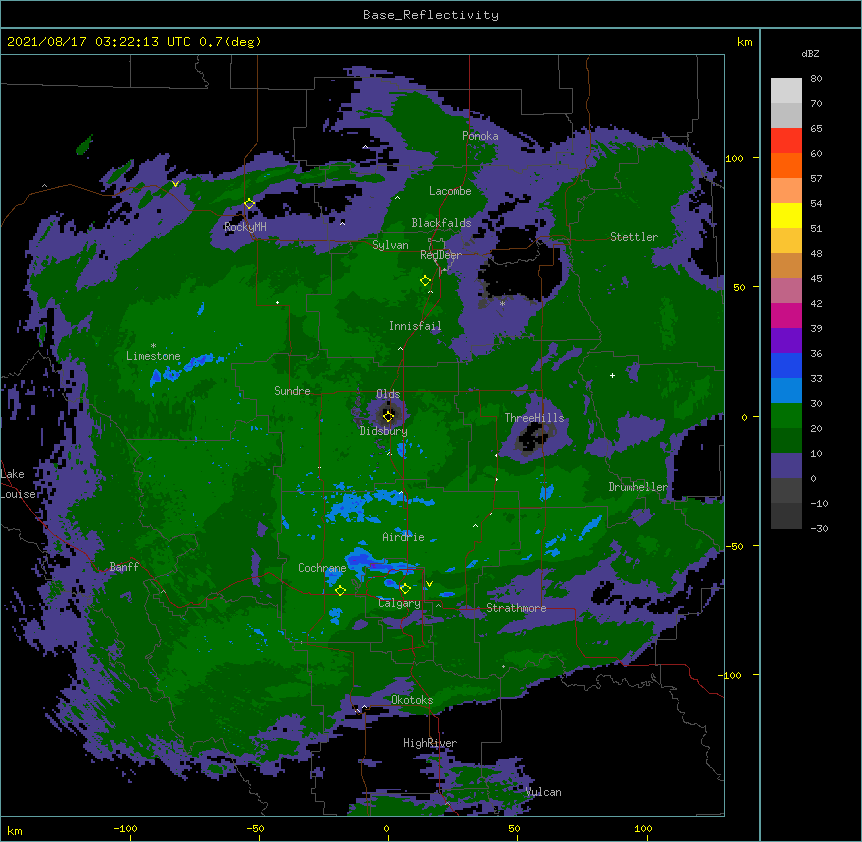Click the dBZ legend heading
This screenshot has height=842, width=862.
(x=810, y=53)
